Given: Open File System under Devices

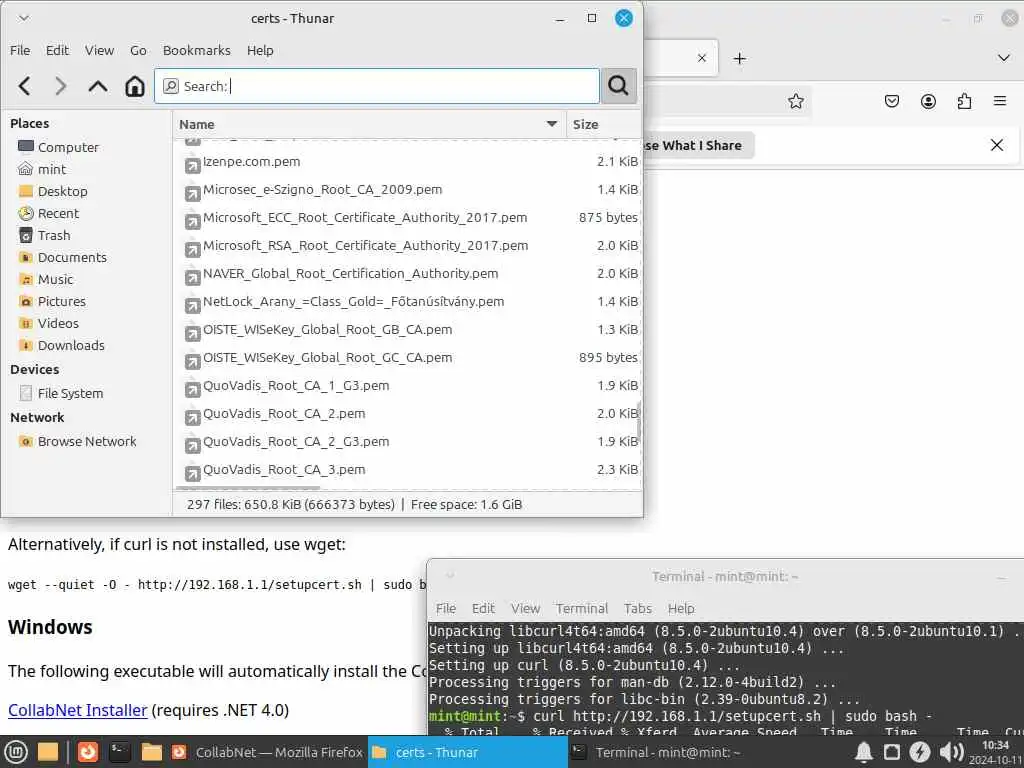Looking at the screenshot, I should (70, 393).
